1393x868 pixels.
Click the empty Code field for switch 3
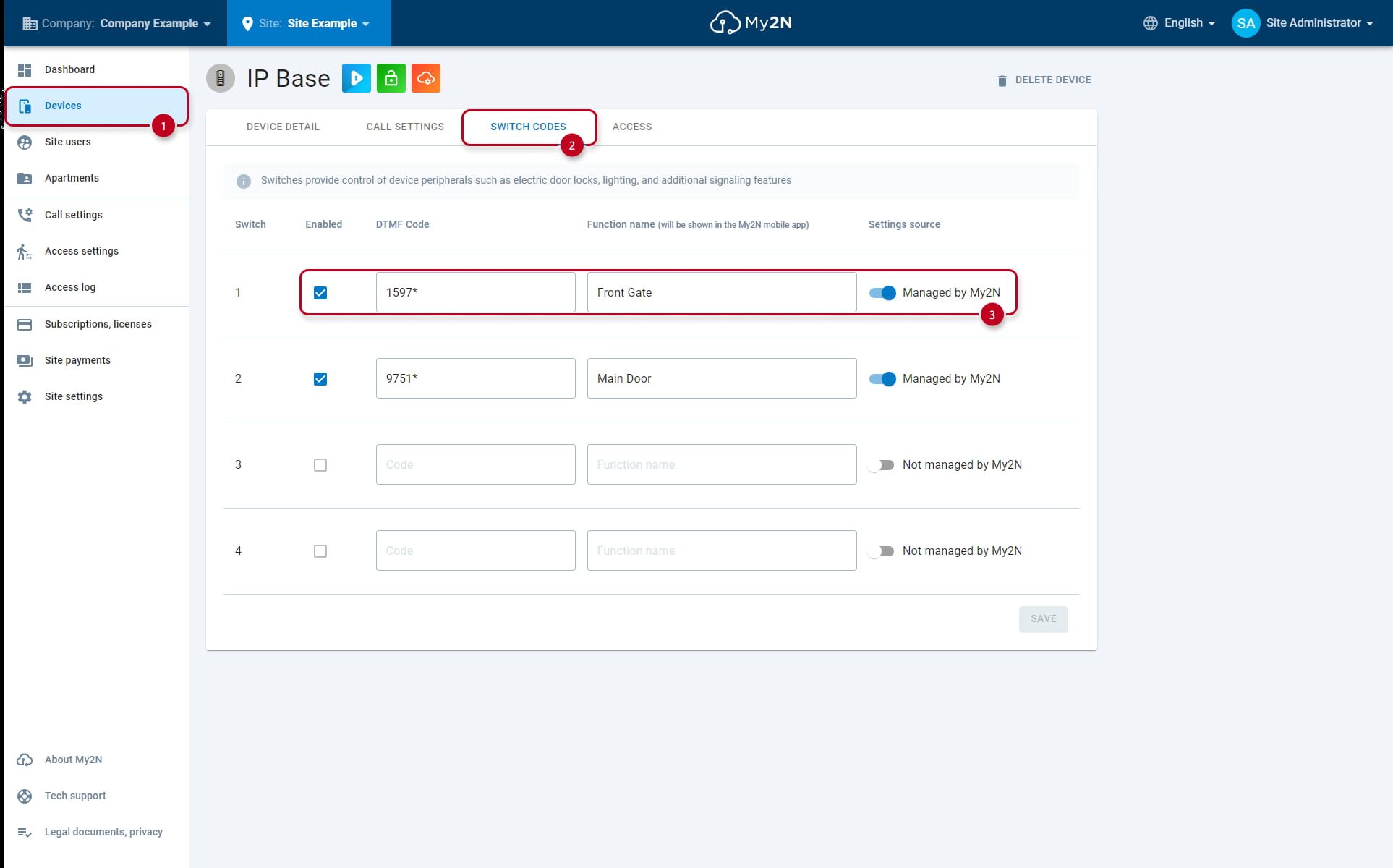475,465
